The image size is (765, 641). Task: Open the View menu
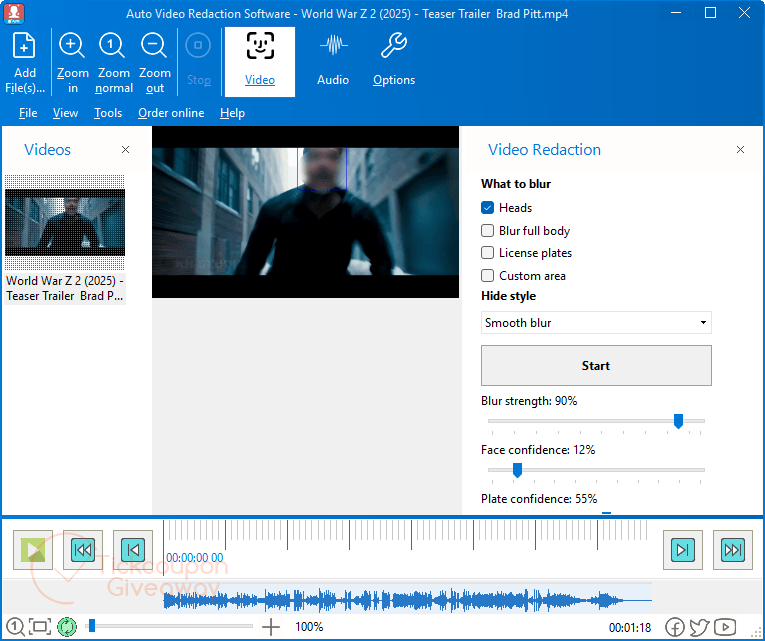coord(65,113)
